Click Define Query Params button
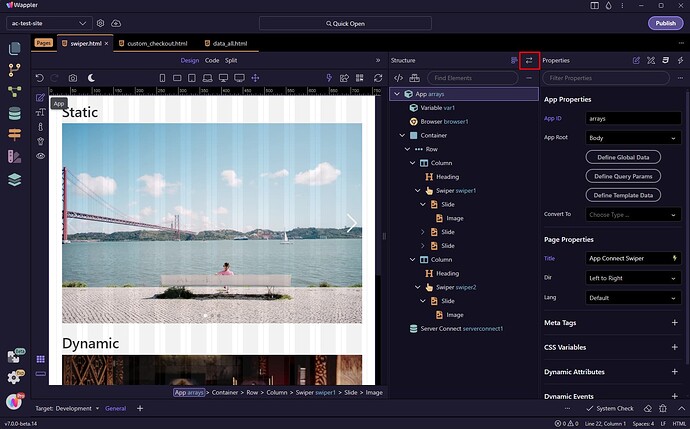Viewport: 690px width, 429px height. (623, 176)
